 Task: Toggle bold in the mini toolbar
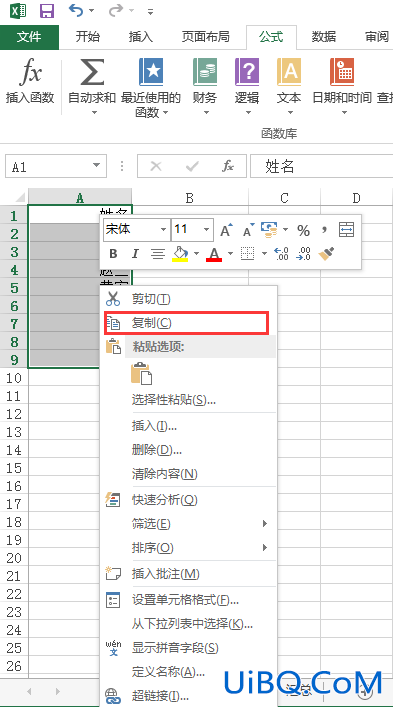pyautogui.click(x=114, y=254)
